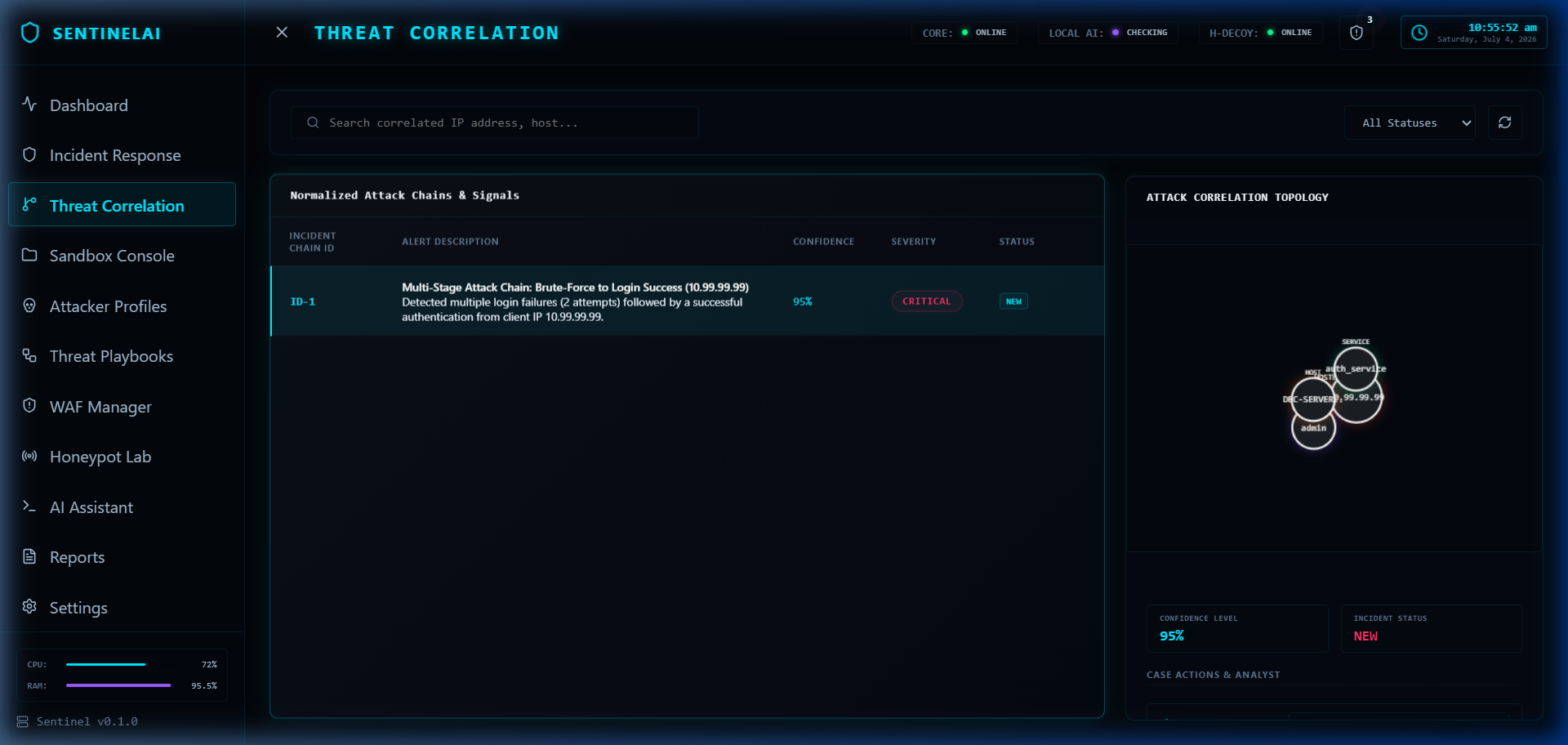Image resolution: width=1568 pixels, height=745 pixels.
Task: Click the 95% confidence table cell
Action: 803,301
